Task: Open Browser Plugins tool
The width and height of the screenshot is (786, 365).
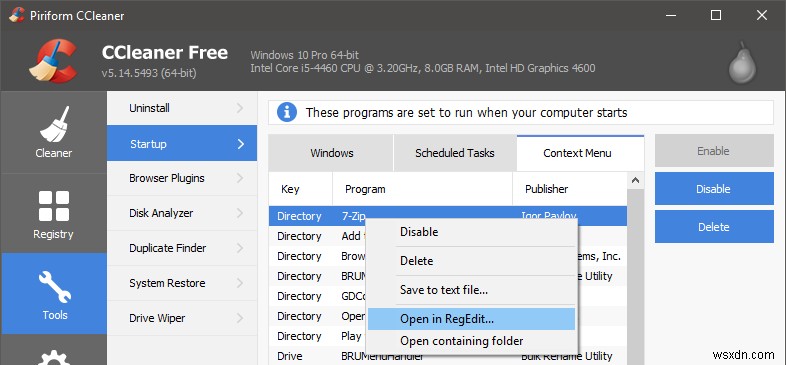Action: point(181,178)
